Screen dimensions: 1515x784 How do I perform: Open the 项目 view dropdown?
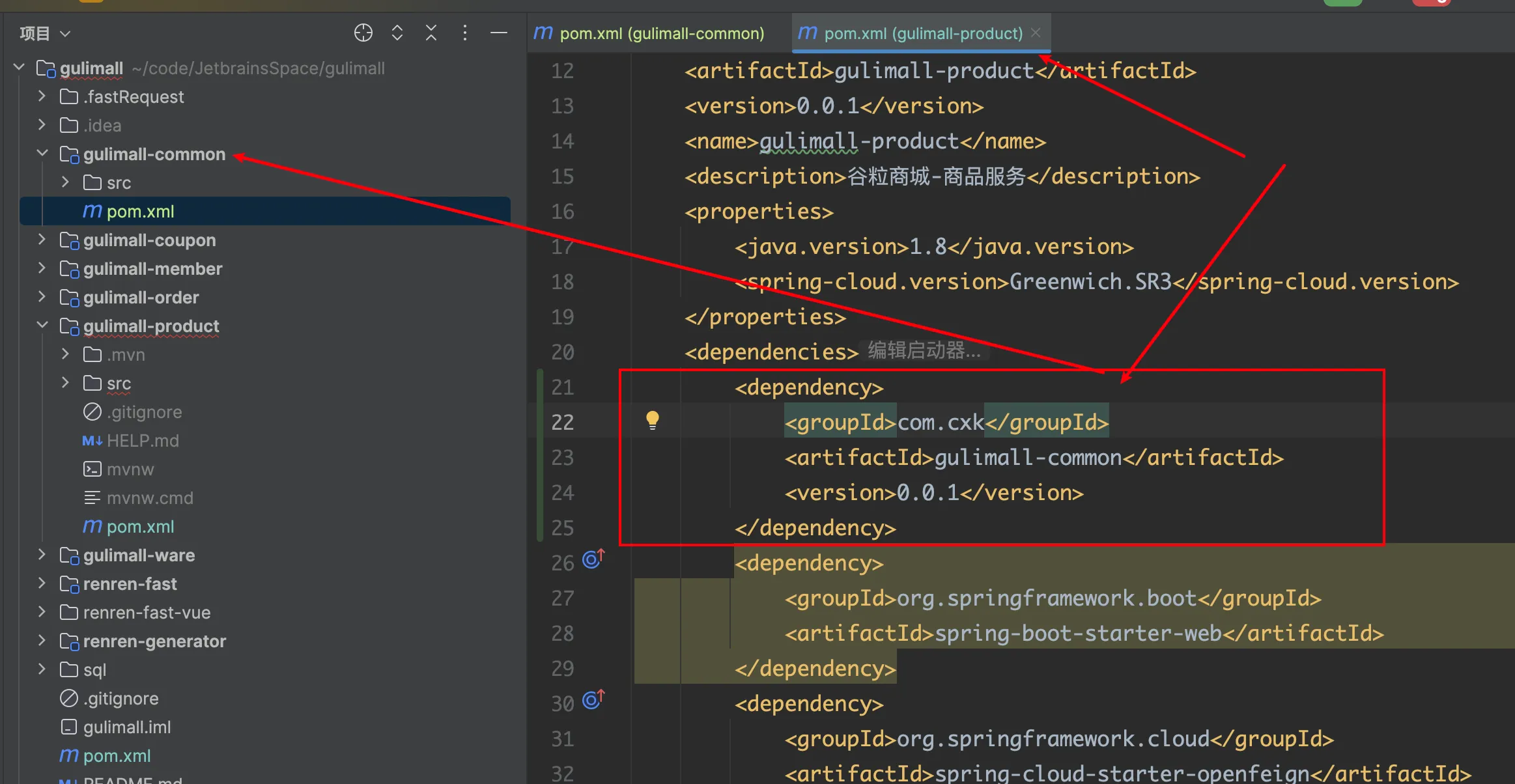pos(45,33)
